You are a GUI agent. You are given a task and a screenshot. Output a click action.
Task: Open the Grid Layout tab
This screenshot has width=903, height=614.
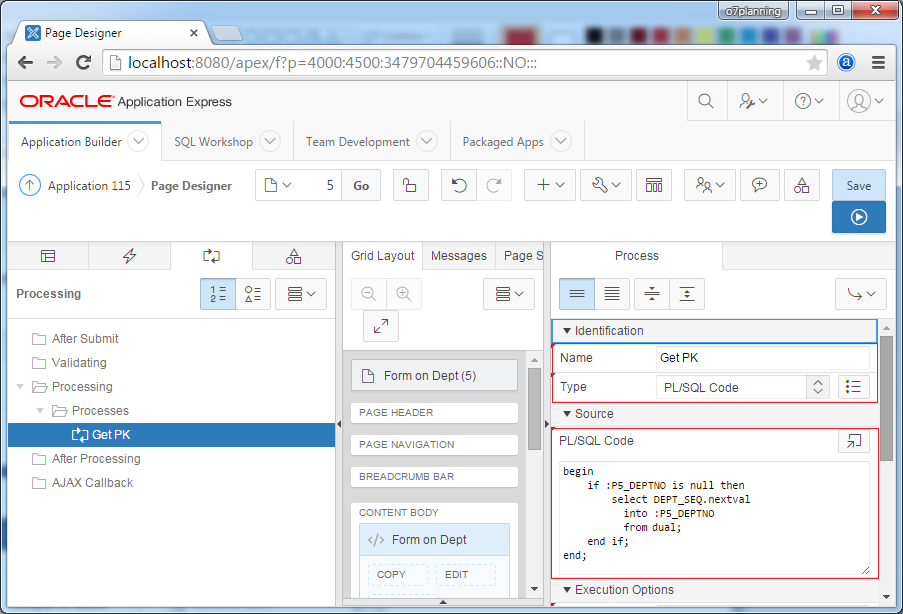click(x=382, y=256)
